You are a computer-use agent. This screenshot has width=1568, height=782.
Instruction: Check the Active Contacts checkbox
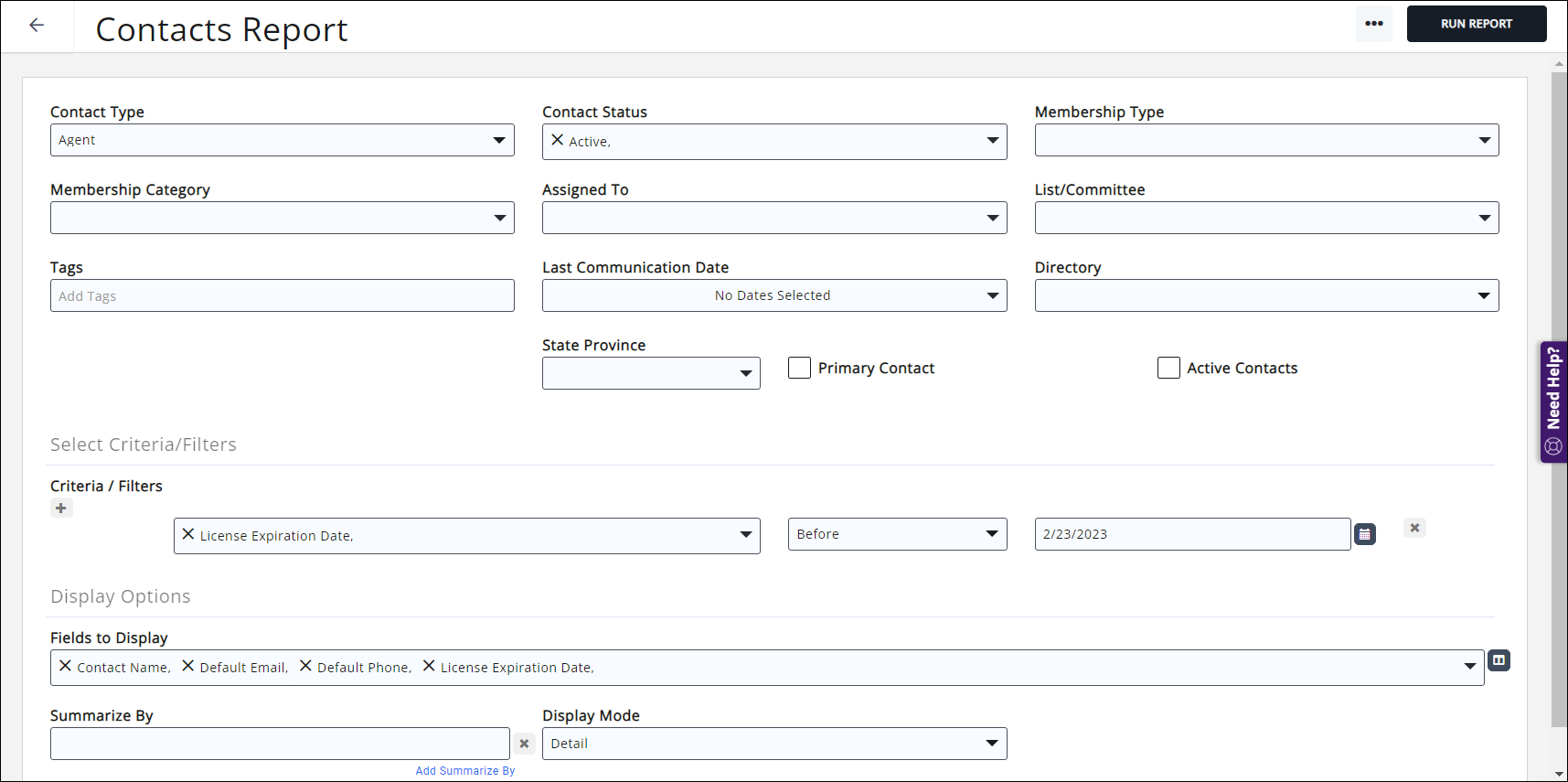[x=1168, y=368]
